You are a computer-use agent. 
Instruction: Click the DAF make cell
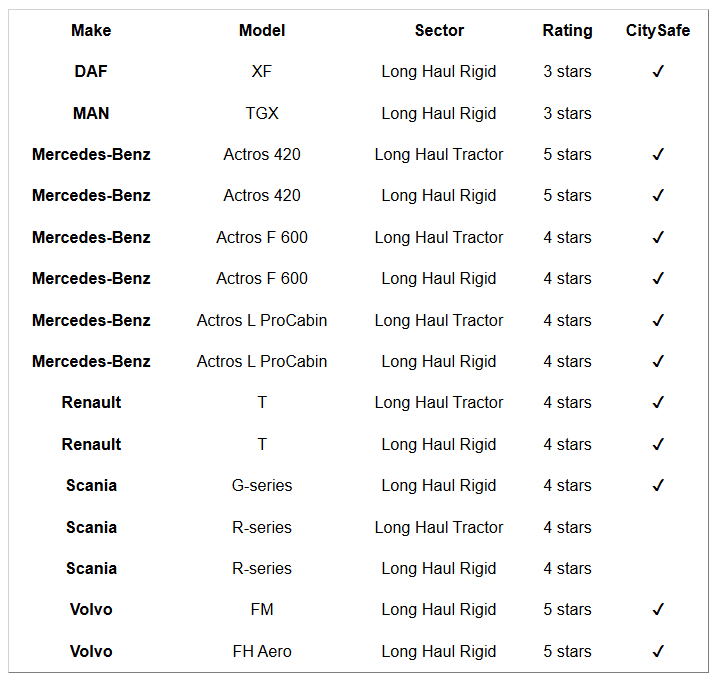[x=91, y=72]
